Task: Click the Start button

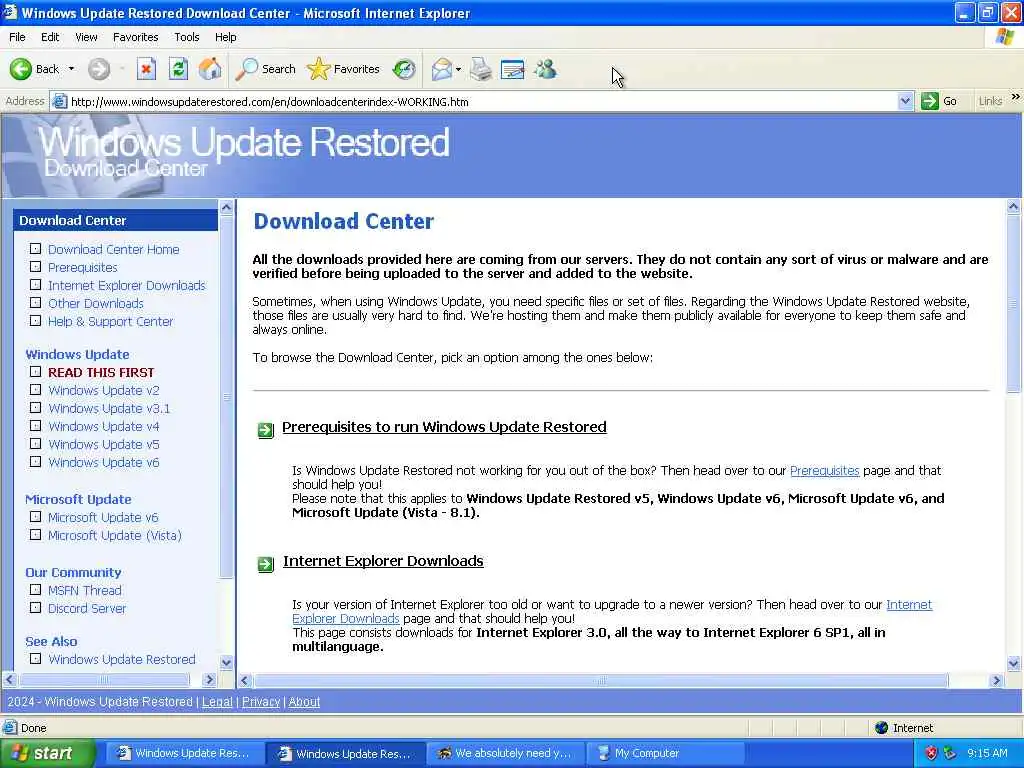Action: point(47,753)
